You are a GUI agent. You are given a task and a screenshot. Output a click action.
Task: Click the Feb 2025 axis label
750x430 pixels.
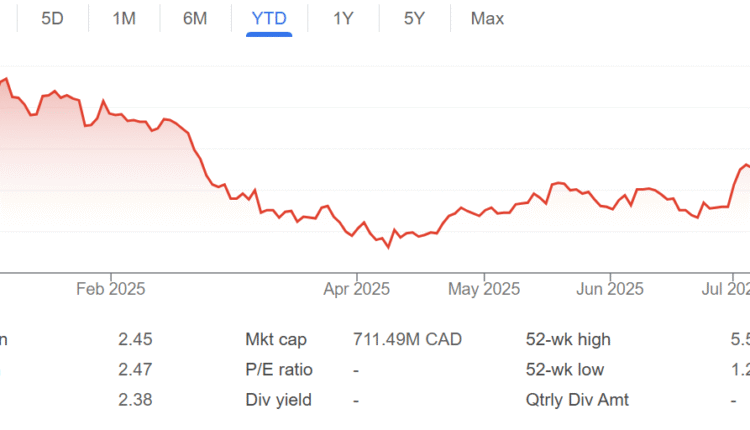point(111,289)
